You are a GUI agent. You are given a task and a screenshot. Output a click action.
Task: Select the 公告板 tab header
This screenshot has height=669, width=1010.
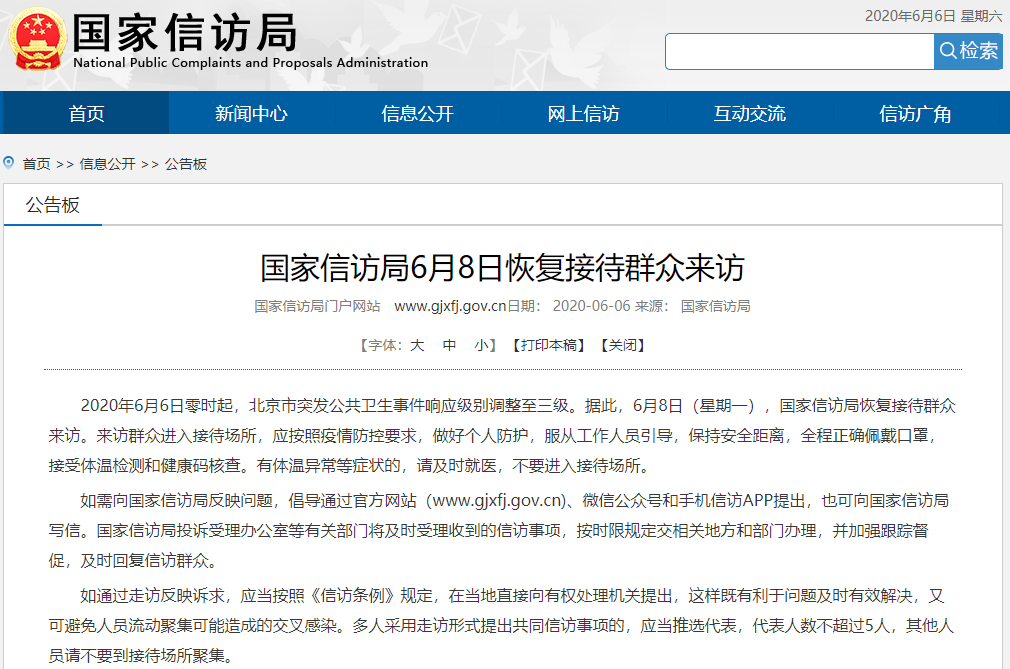[53, 205]
